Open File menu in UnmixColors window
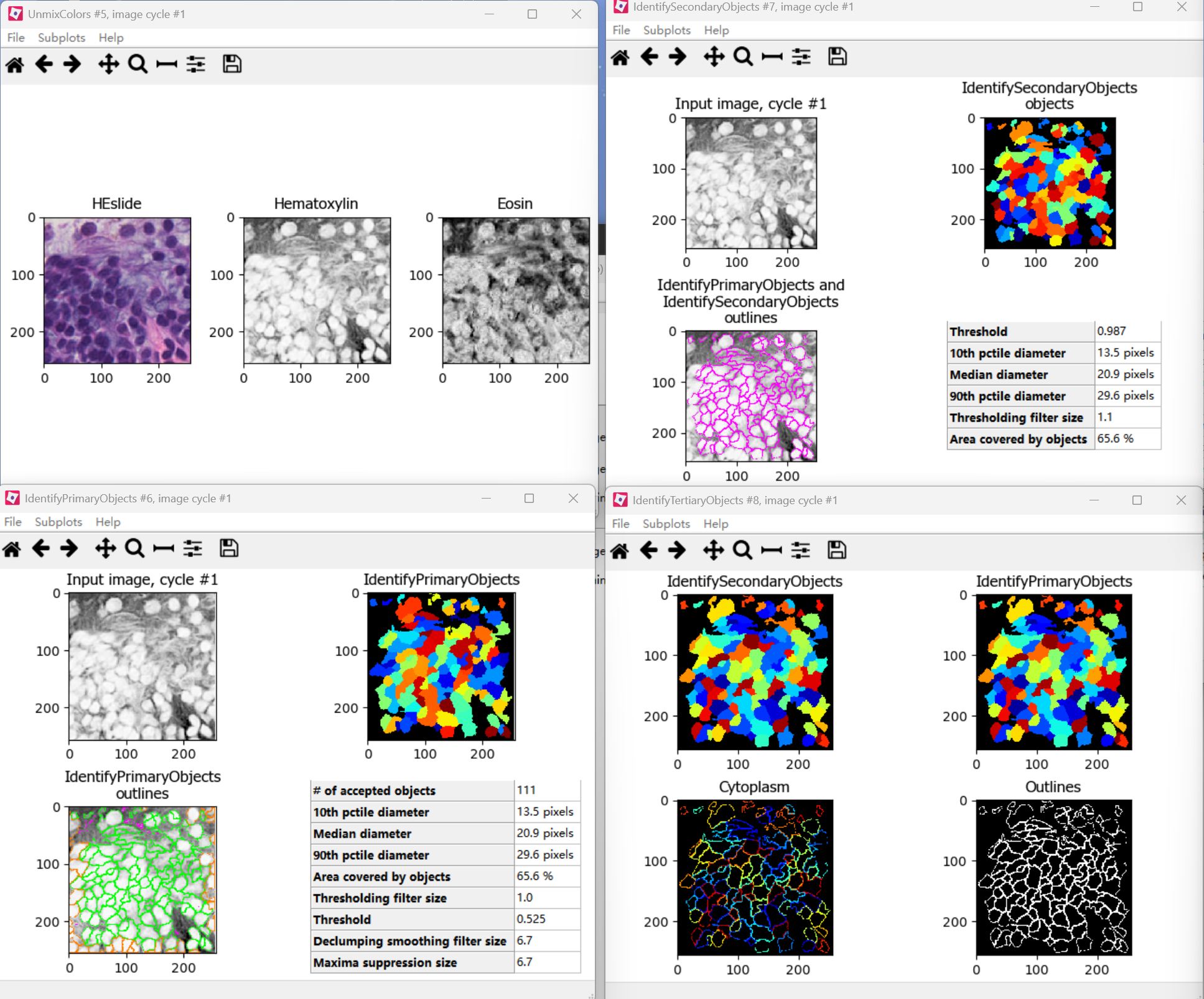This screenshot has height=999, width=1204. [16, 37]
